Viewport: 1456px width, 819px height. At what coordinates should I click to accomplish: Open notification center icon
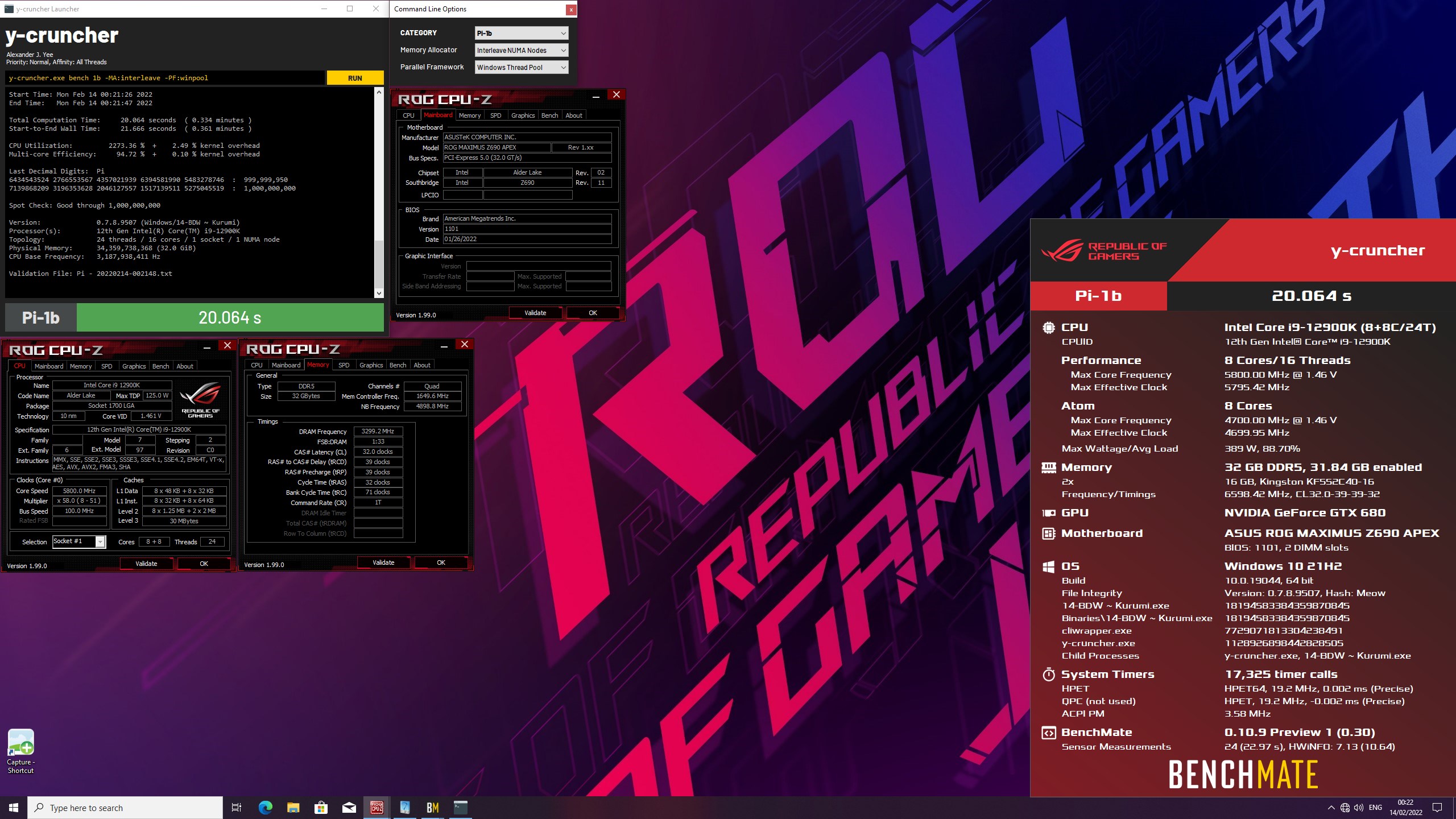(x=1437, y=808)
